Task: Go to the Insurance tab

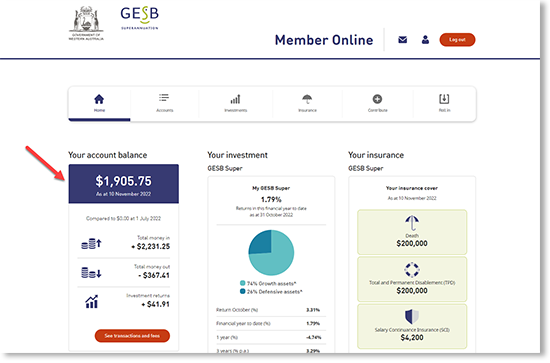Action: 307,104
